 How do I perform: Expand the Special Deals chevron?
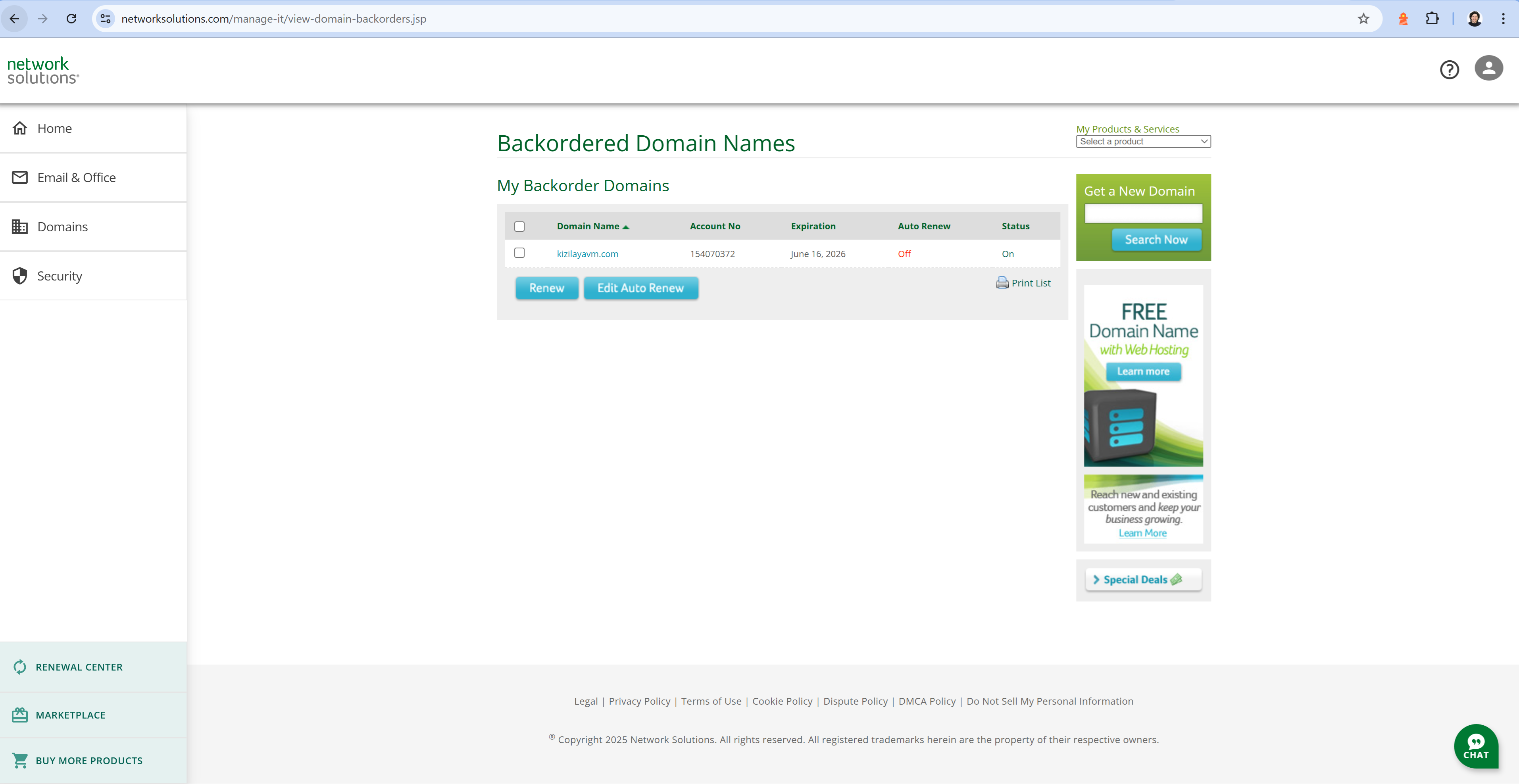(x=1096, y=579)
